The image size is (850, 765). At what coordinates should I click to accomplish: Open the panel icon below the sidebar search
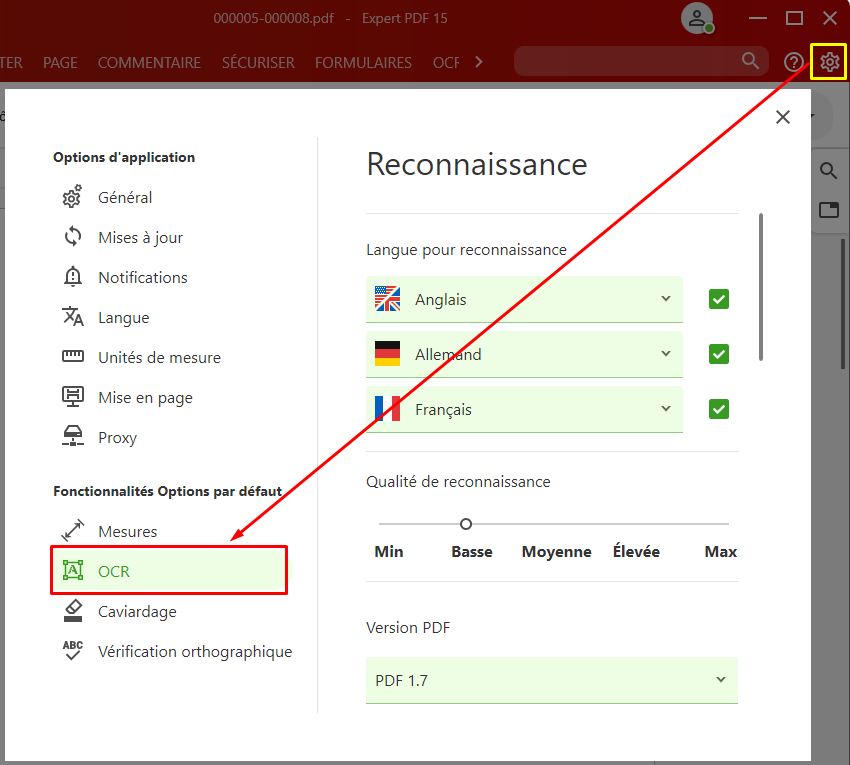click(x=828, y=209)
